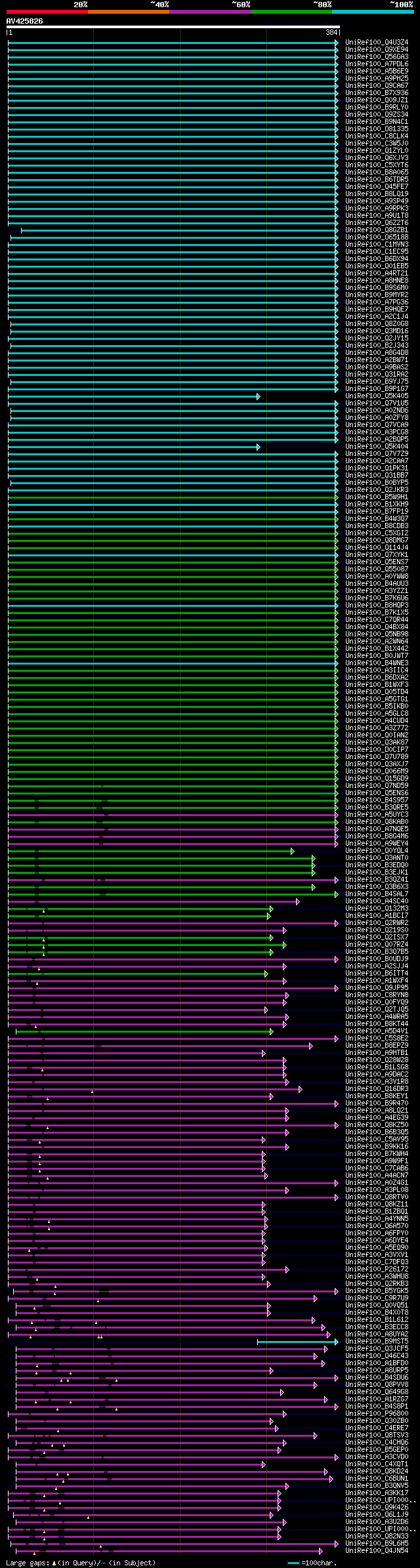Select label UniRef100_A5GTG1

(377, 699)
